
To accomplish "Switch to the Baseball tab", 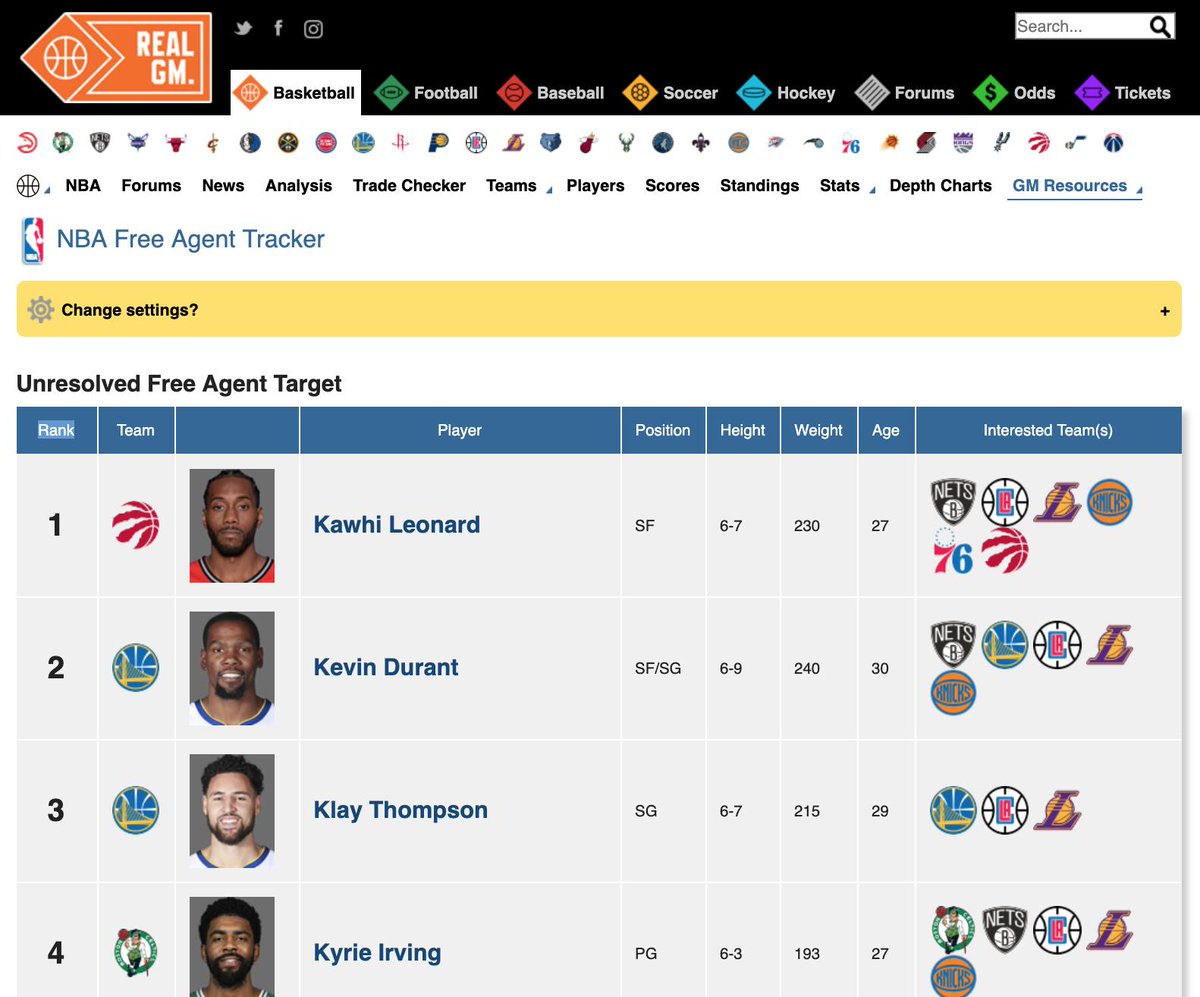I will pos(550,93).
